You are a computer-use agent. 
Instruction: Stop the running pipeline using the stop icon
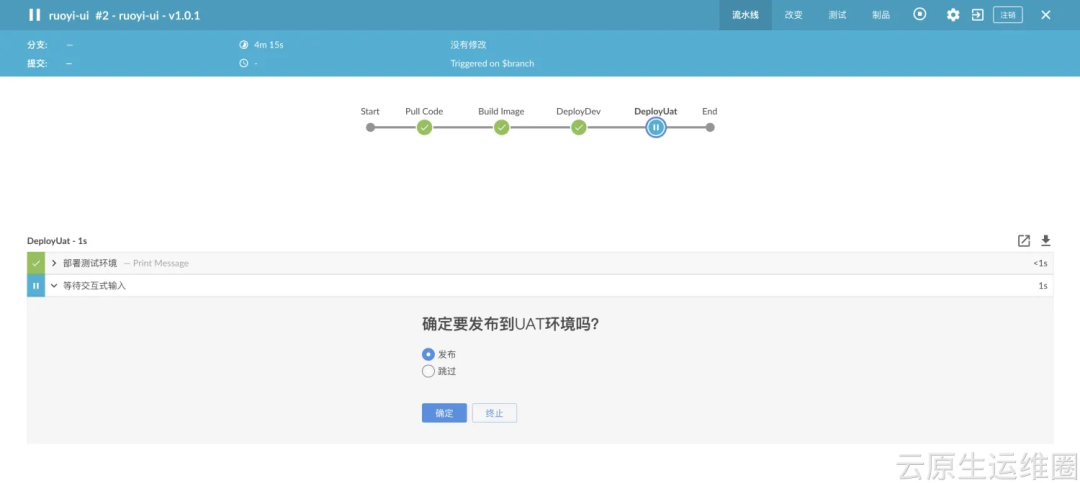[x=920, y=14]
